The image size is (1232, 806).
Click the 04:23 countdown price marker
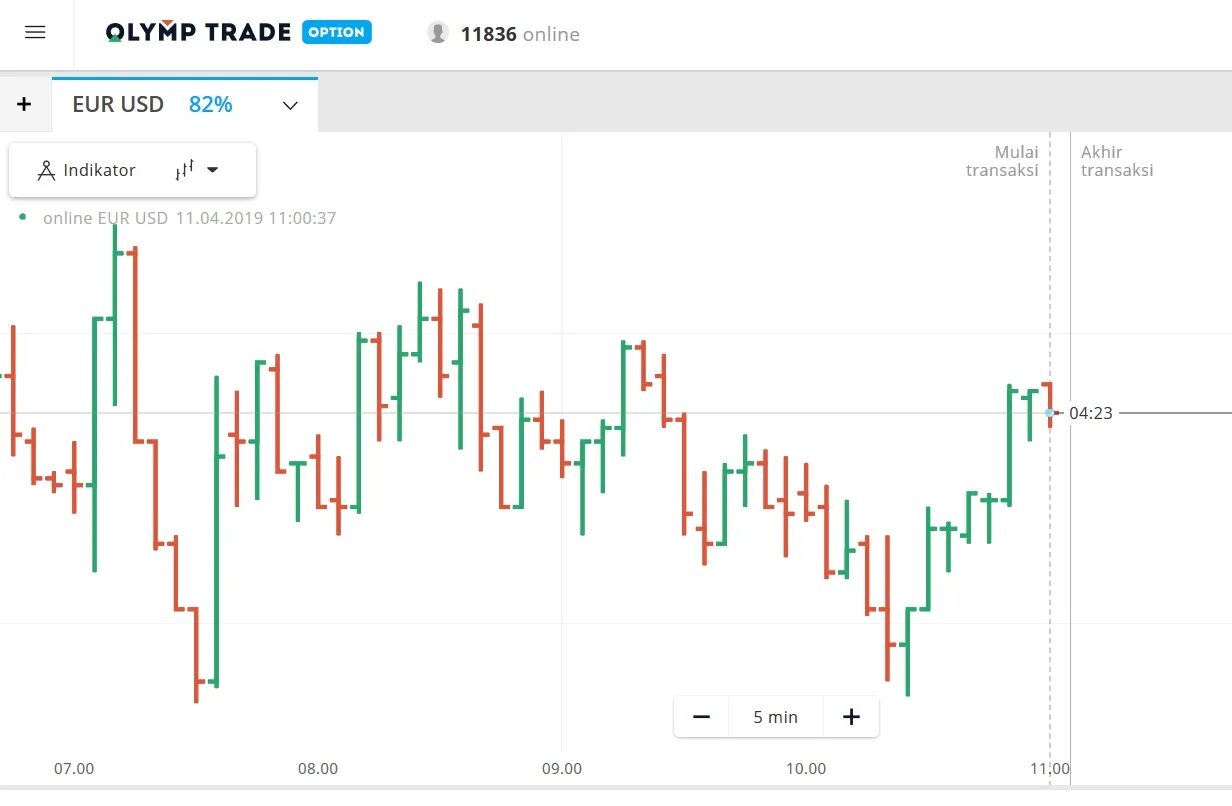(x=1090, y=412)
